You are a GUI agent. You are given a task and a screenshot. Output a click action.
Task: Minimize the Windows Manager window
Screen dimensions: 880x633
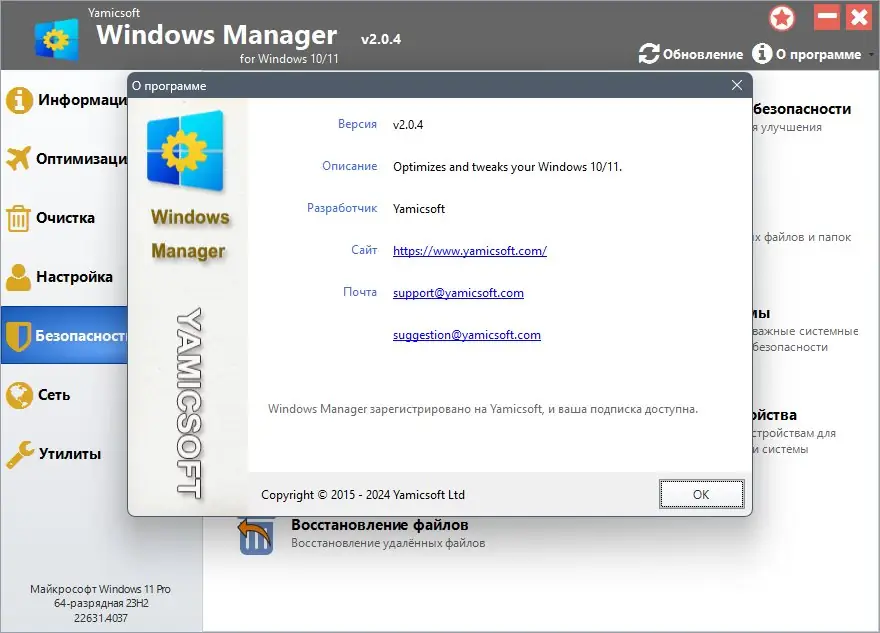827,17
